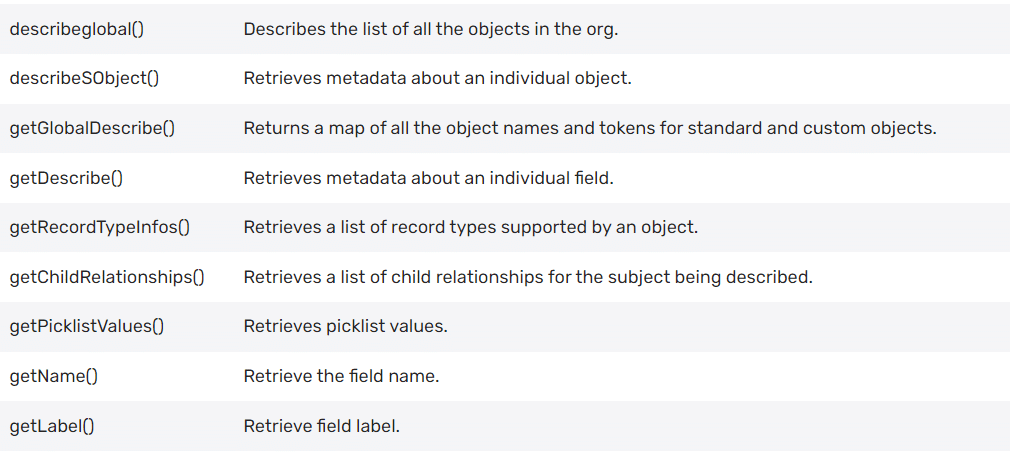Click description 'Describes the list of all the objects'
The height and width of the screenshot is (464, 1010).
click(x=431, y=29)
